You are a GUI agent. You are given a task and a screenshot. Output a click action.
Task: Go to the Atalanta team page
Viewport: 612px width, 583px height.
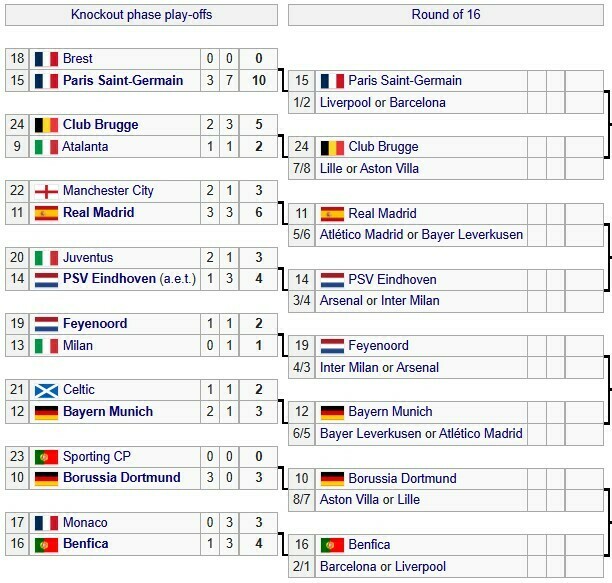[x=85, y=147]
